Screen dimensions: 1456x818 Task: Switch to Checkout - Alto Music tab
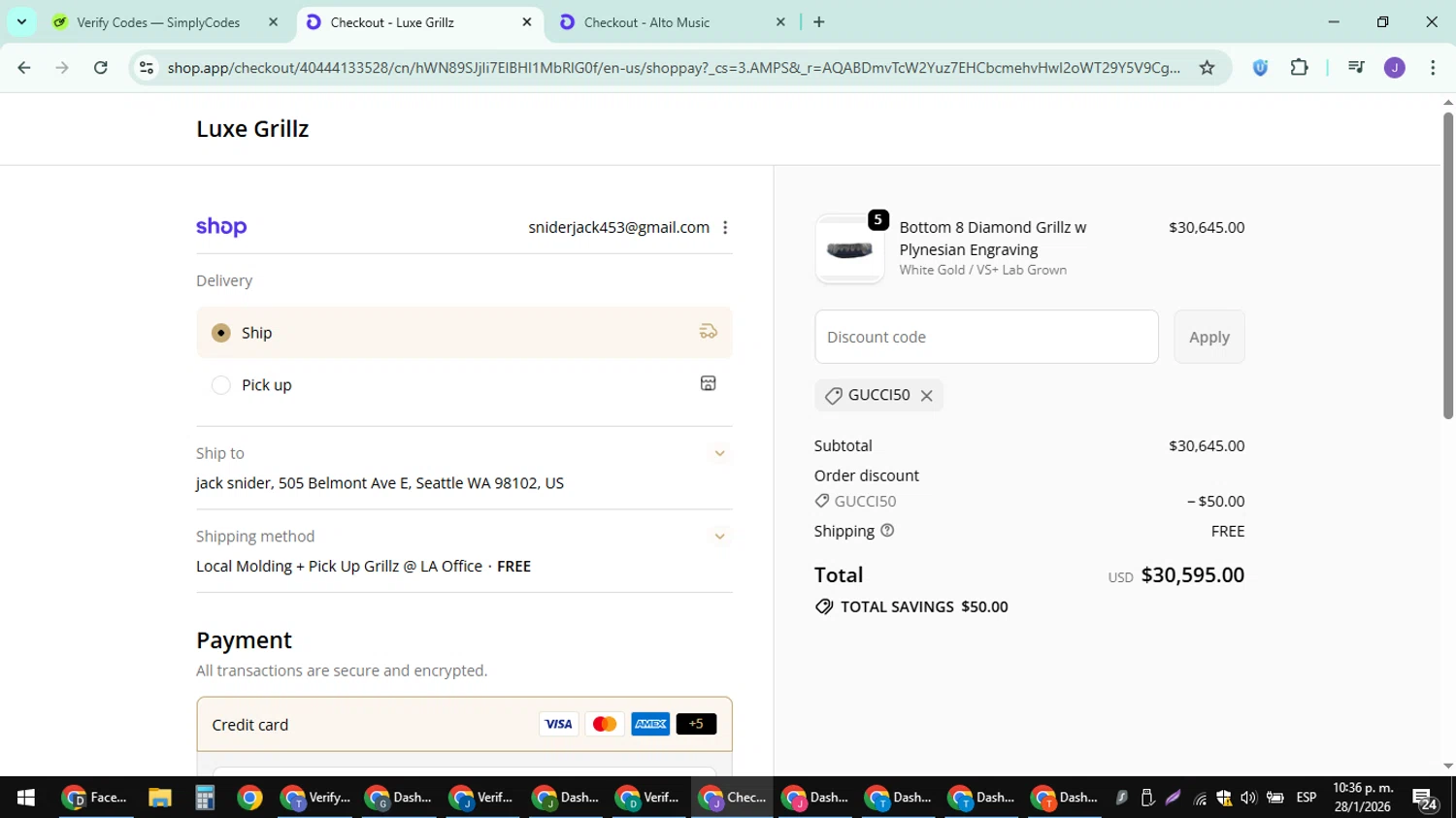click(672, 21)
